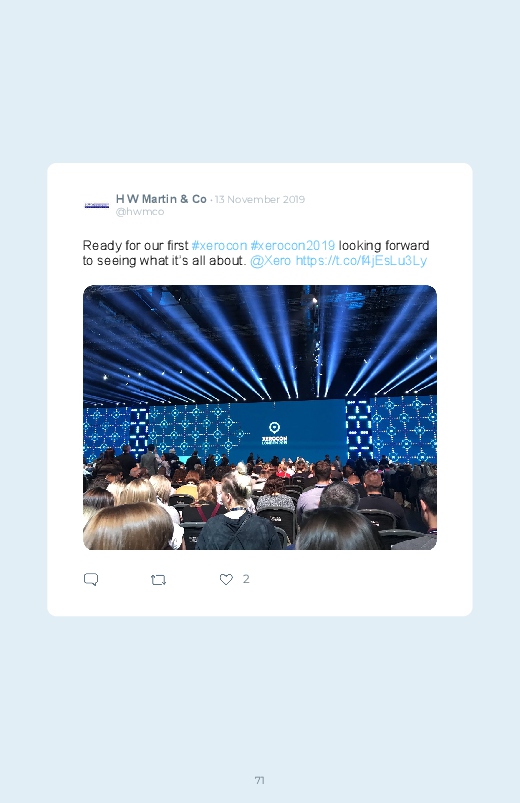
Task: Click the like count number 2
Action: pyautogui.click(x=246, y=579)
